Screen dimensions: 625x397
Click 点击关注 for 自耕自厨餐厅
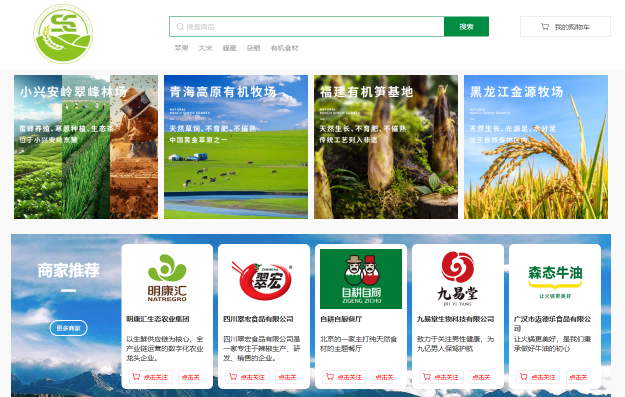[x=344, y=377]
